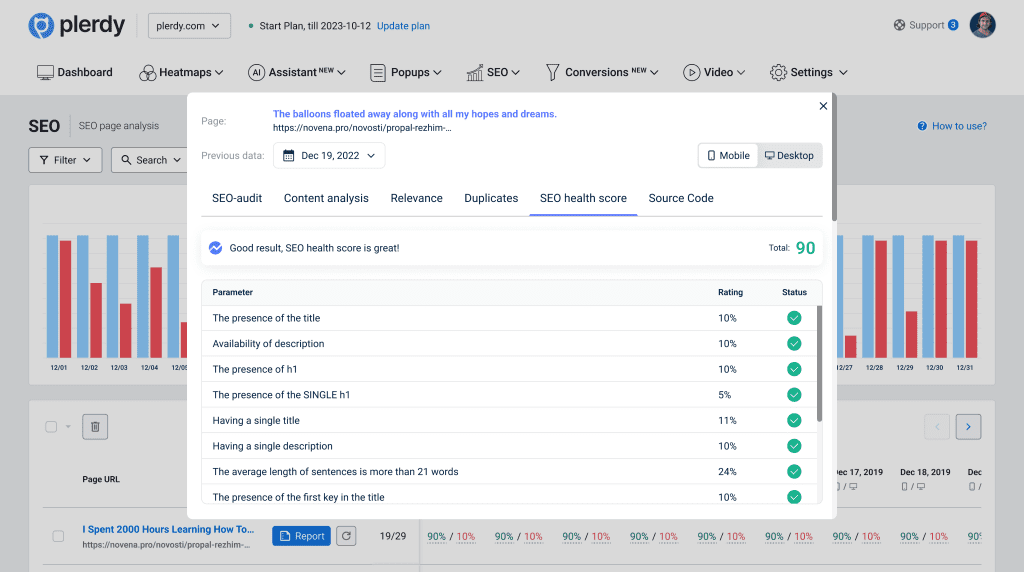Screen dimensions: 1024x572
Task: Click the Filter funnel icon
Action: (44, 160)
